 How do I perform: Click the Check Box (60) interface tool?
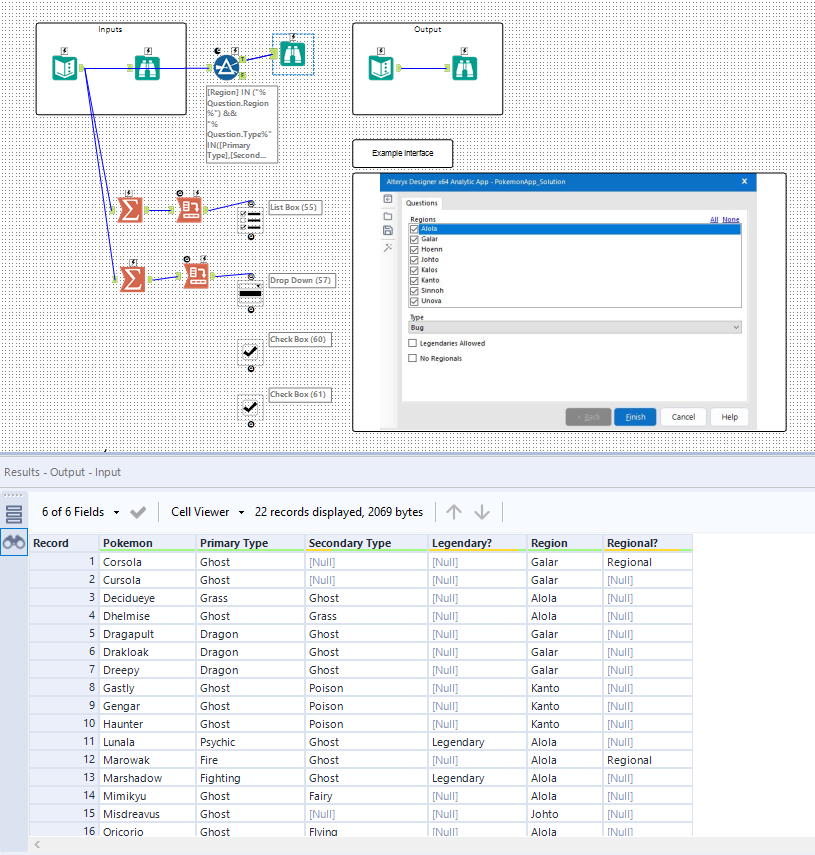pyautogui.click(x=251, y=352)
